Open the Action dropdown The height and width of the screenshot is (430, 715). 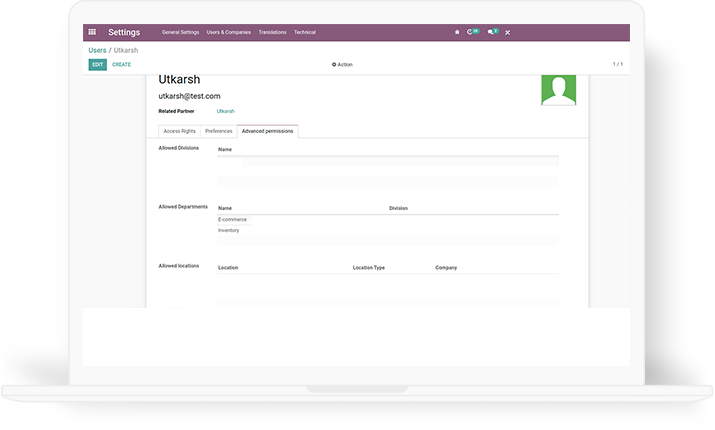(x=342, y=65)
